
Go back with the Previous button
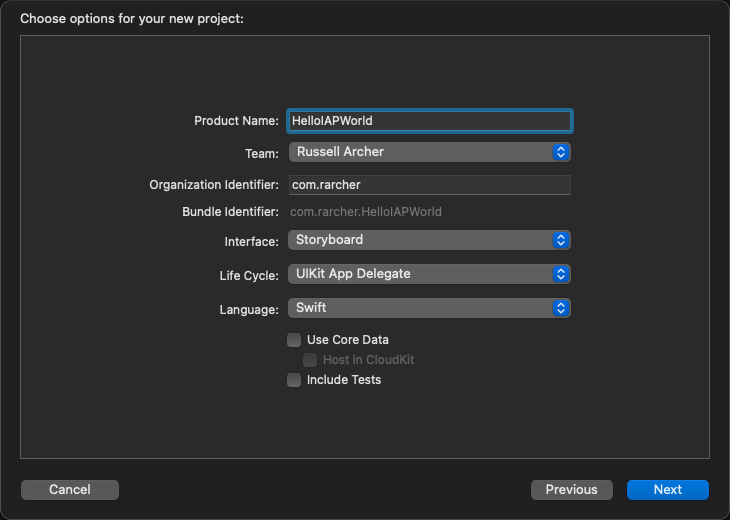[572, 490]
